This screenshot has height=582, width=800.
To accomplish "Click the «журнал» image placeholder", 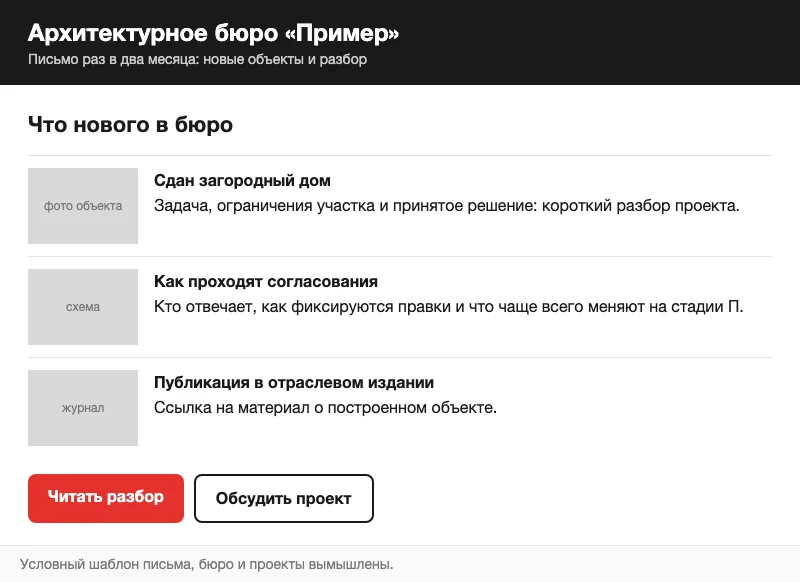I will (x=83, y=408).
